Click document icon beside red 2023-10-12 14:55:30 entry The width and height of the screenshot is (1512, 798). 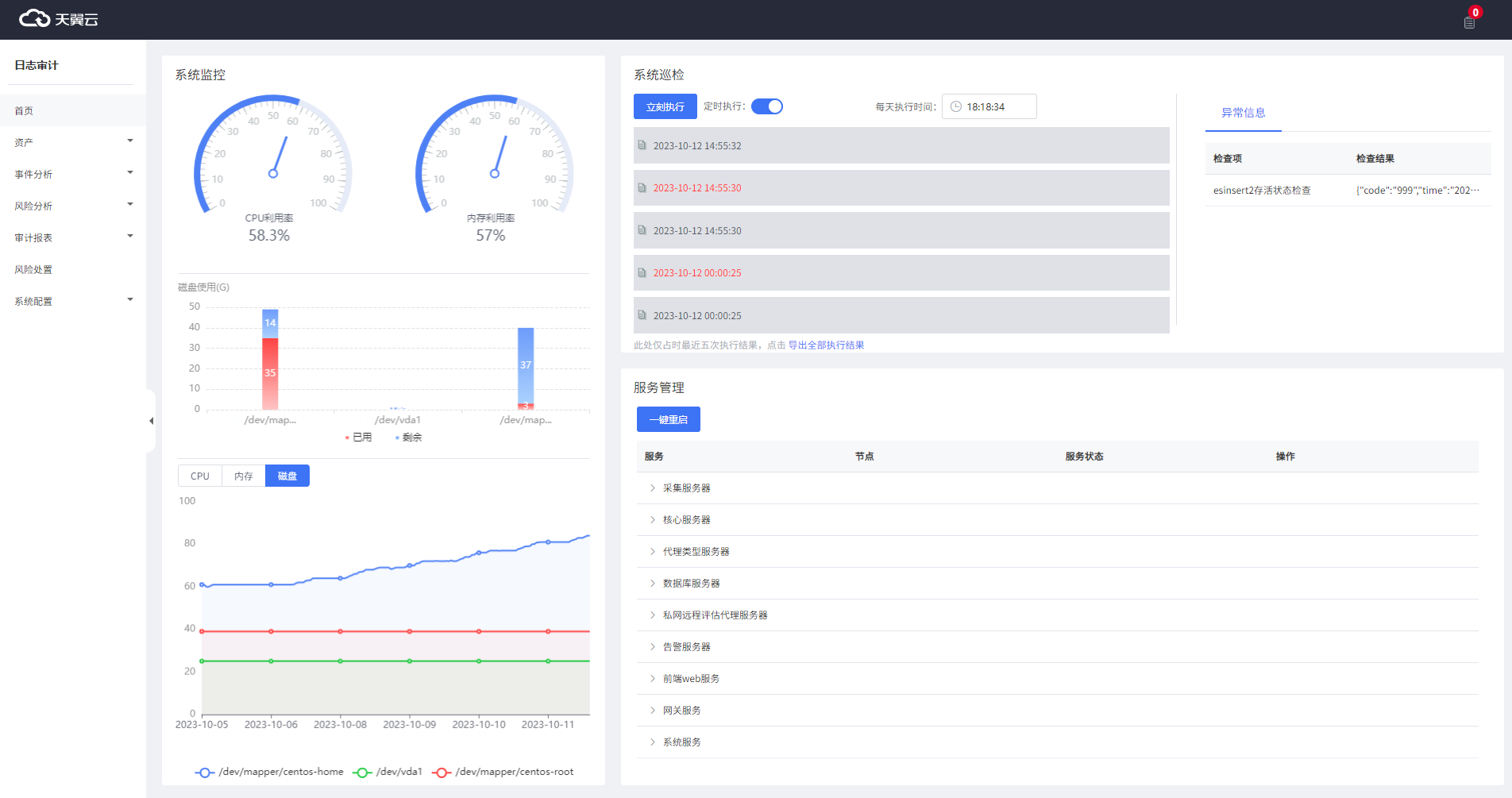click(x=642, y=188)
